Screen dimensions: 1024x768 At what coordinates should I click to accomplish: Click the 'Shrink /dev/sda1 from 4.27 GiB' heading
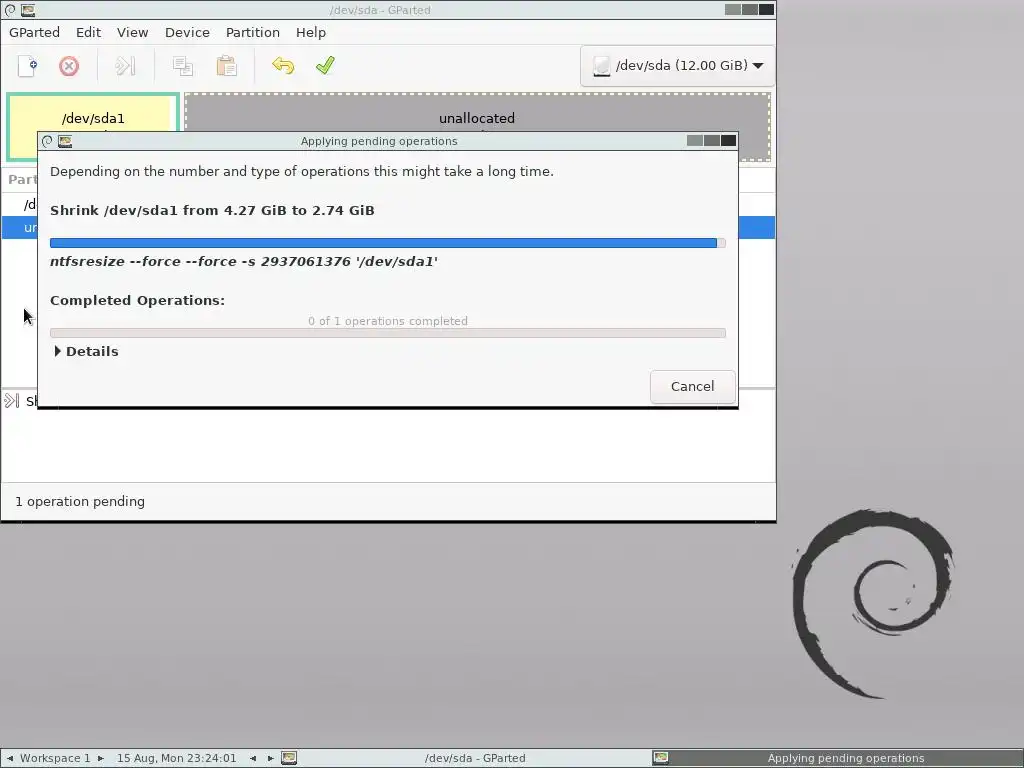(212, 210)
